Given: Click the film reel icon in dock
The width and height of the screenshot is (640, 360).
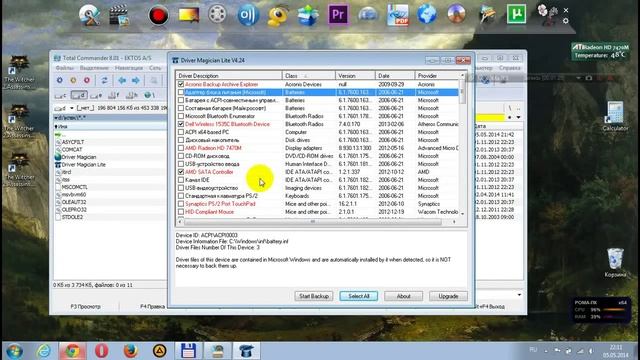Looking at the screenshot, I should coord(217,15).
